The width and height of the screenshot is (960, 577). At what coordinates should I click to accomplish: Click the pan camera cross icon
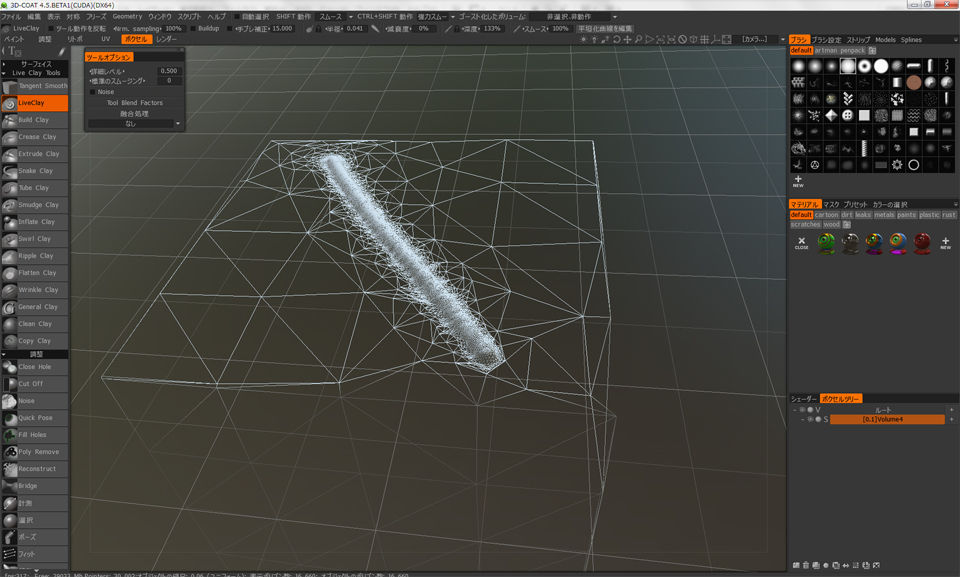pyautogui.click(x=627, y=39)
